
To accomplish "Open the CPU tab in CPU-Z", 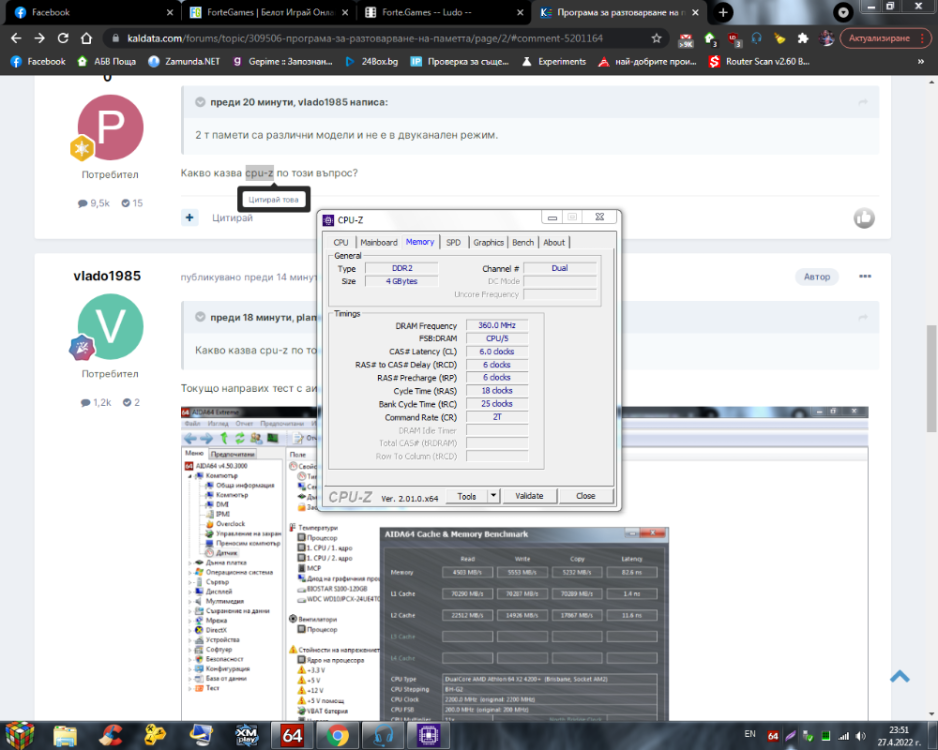I will tap(340, 242).
